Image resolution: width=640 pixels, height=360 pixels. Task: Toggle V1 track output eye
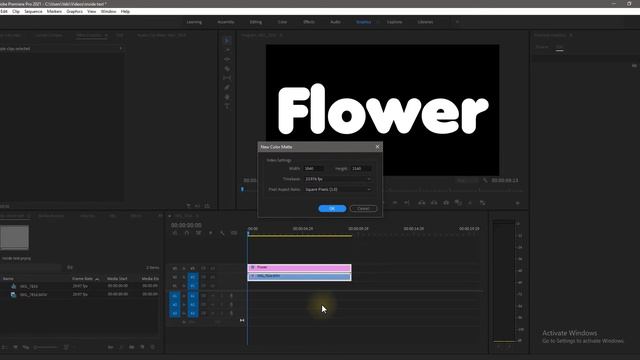point(212,286)
